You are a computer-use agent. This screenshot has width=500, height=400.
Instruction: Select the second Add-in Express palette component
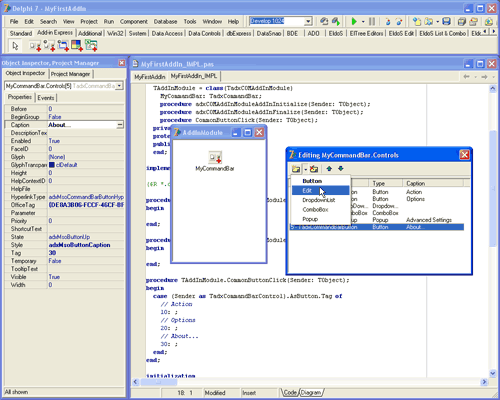click(49, 46)
